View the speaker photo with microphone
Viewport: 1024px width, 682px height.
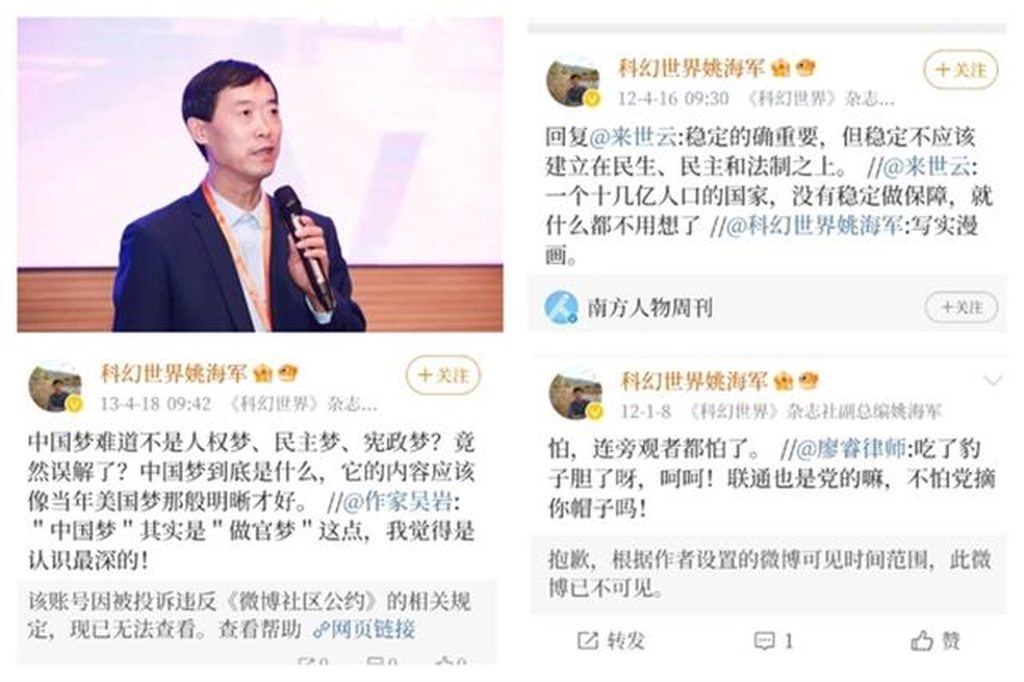(260, 174)
